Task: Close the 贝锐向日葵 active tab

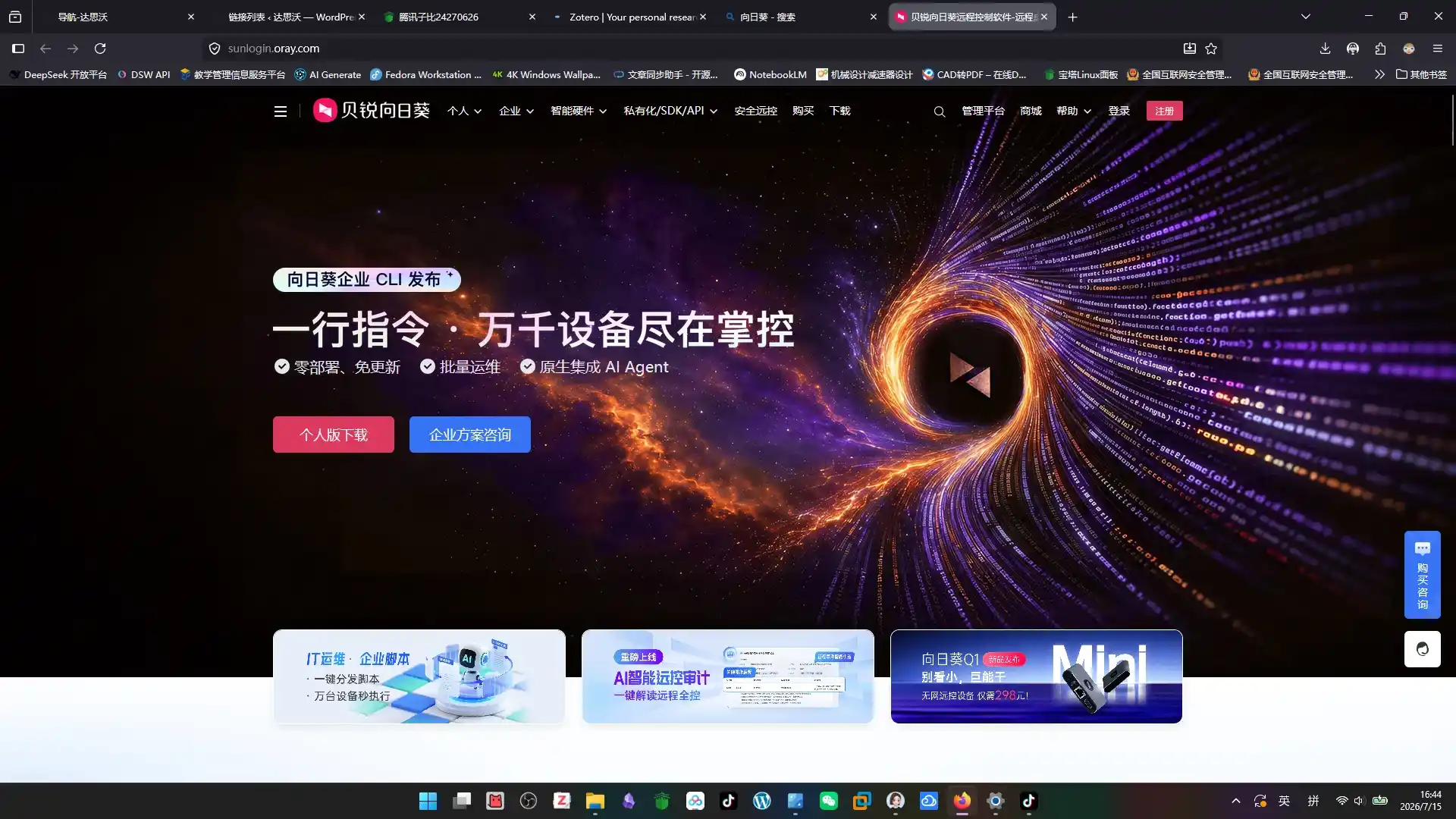Action: tap(1044, 17)
